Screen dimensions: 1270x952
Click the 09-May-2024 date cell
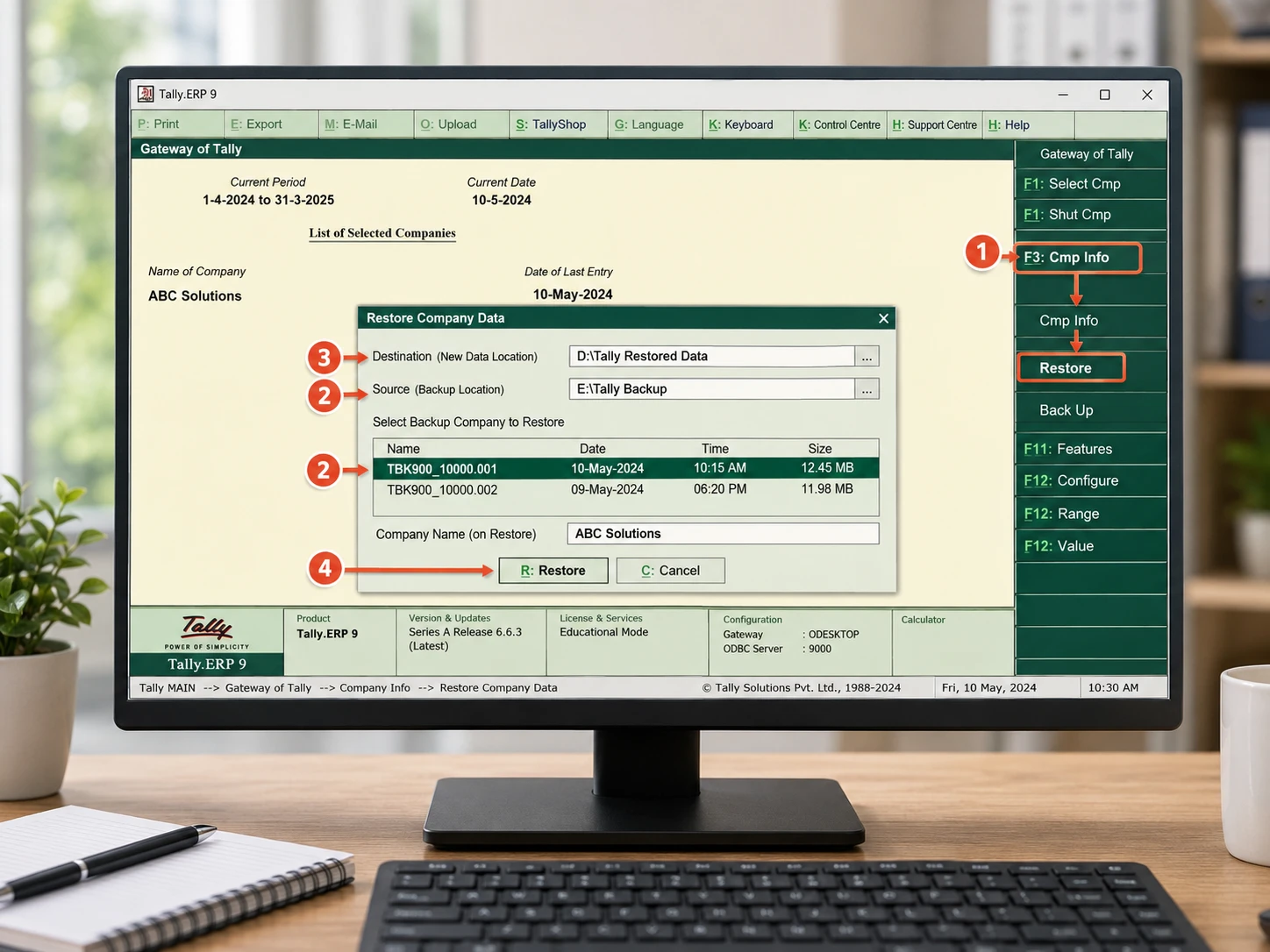[607, 490]
